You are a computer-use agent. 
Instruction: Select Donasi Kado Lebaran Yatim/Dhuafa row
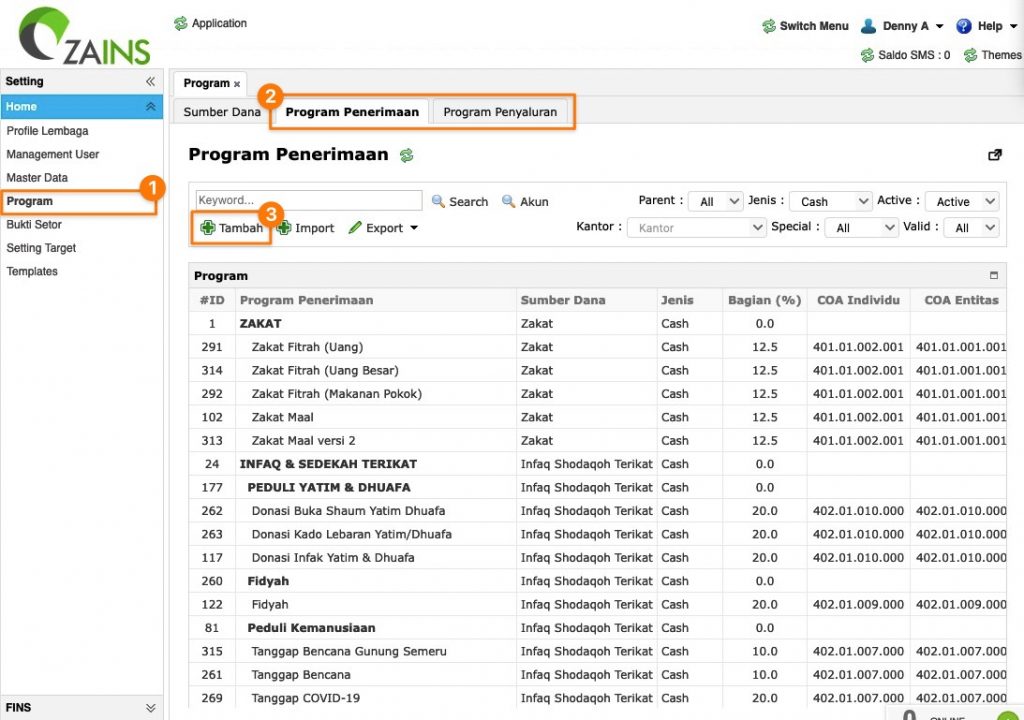597,534
